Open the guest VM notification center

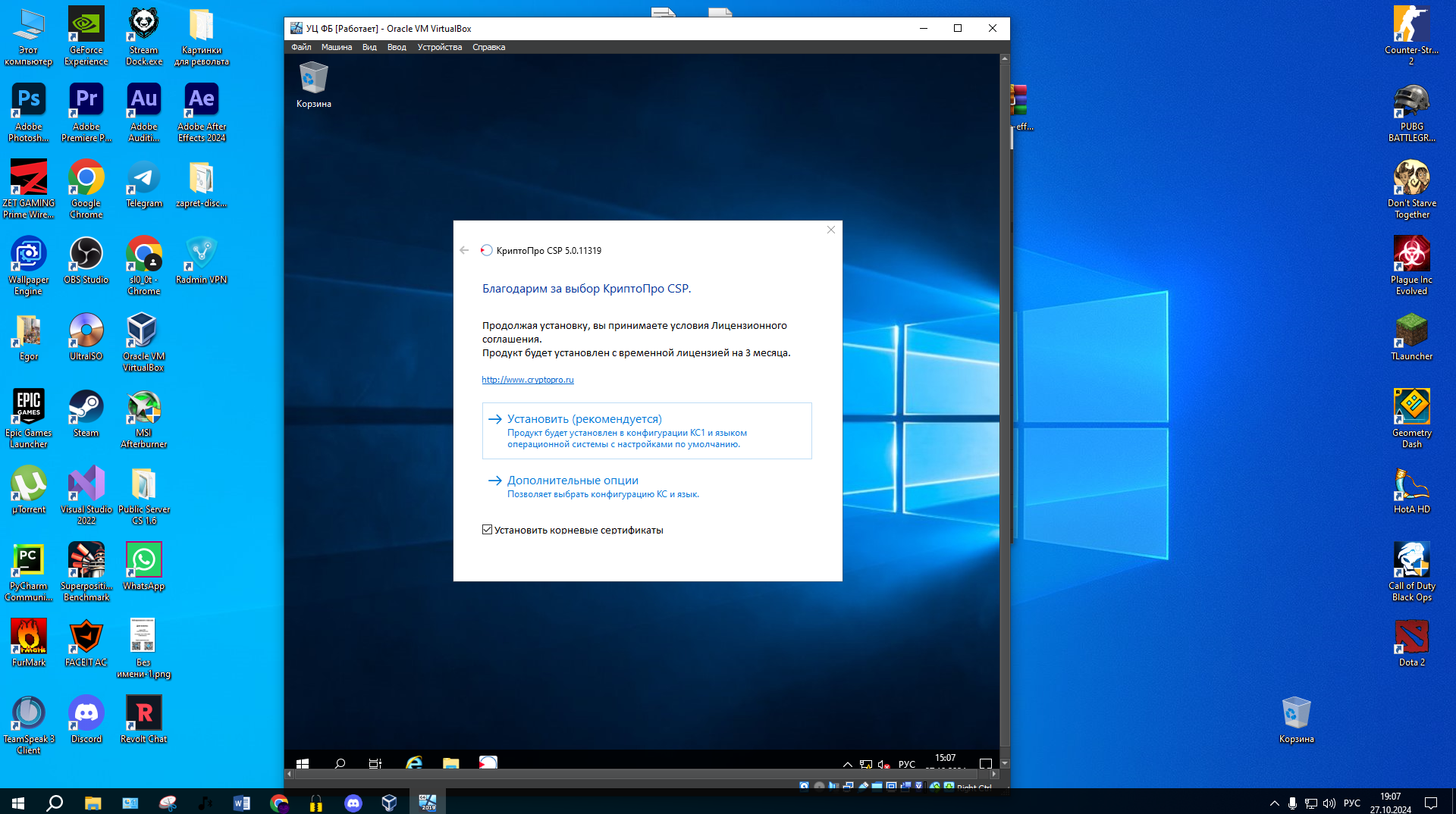click(x=986, y=763)
